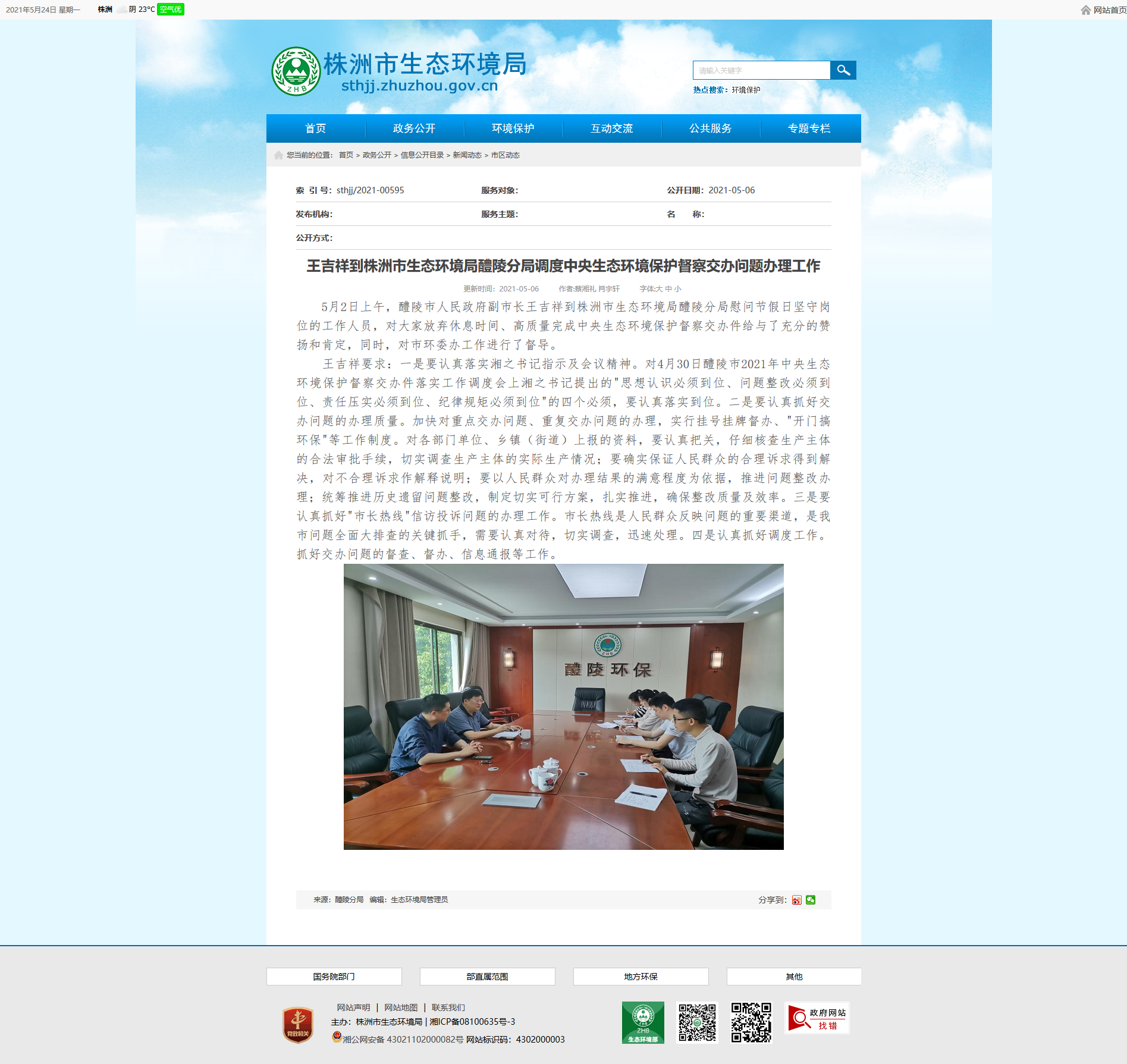Share the article to WeChat

pos(811,900)
